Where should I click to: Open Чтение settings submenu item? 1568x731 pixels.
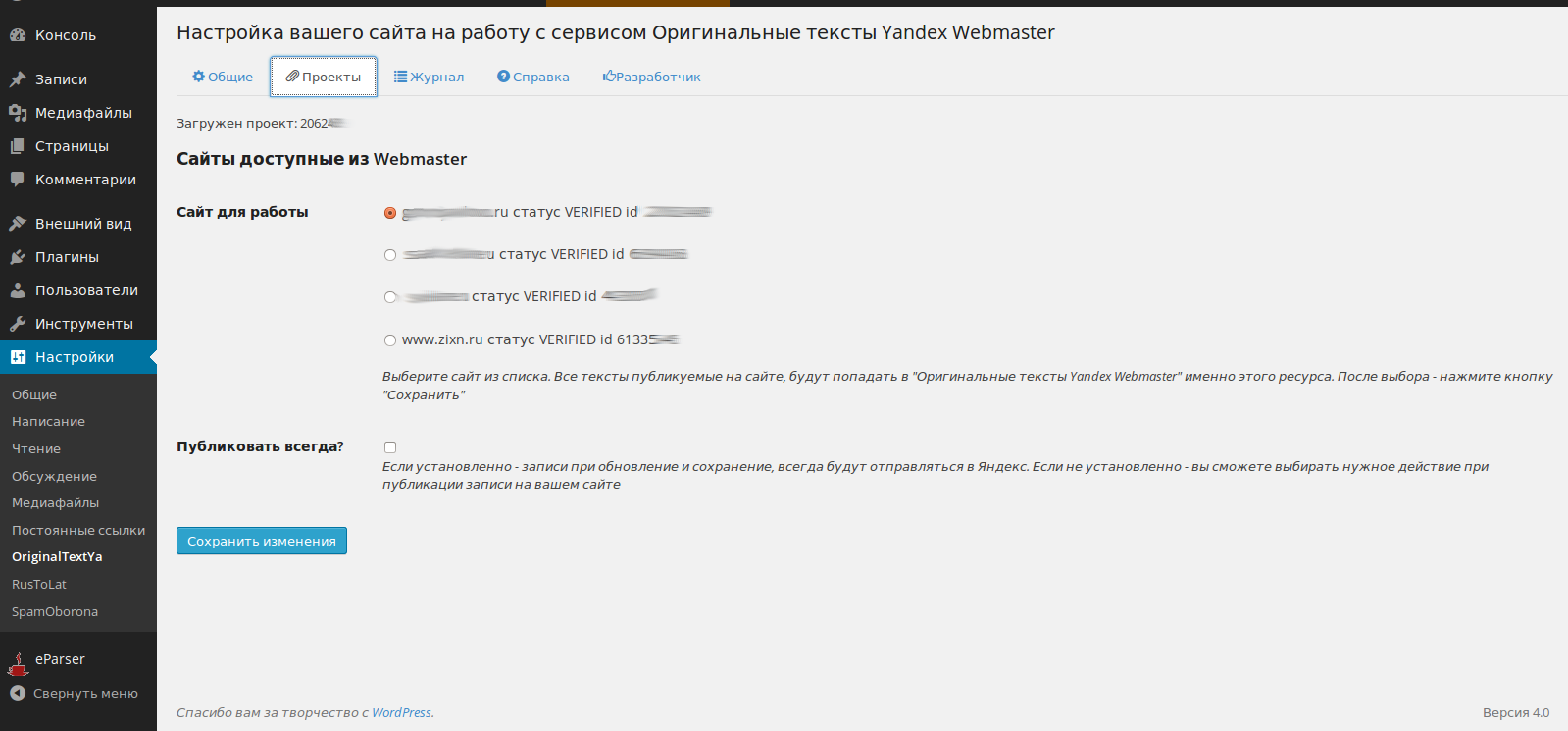coord(36,448)
